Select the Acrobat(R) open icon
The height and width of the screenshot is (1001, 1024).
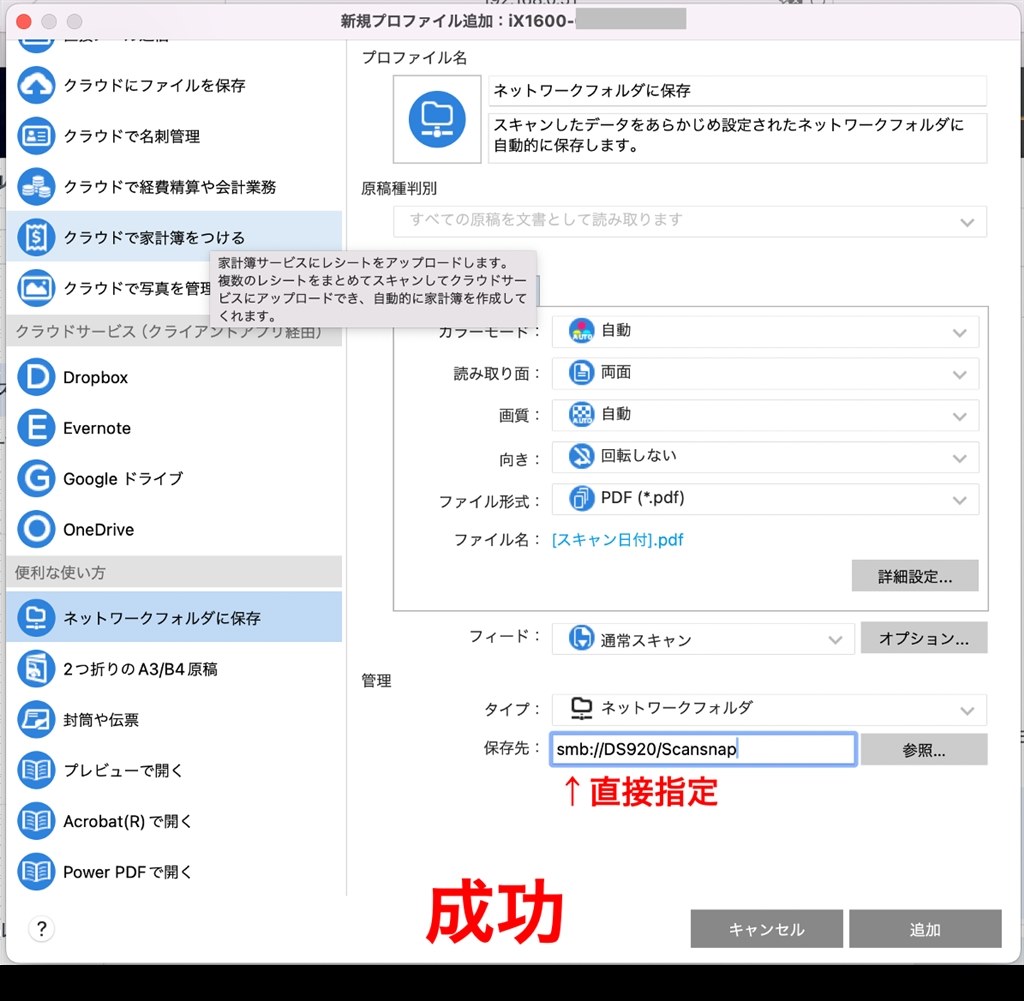click(36, 821)
